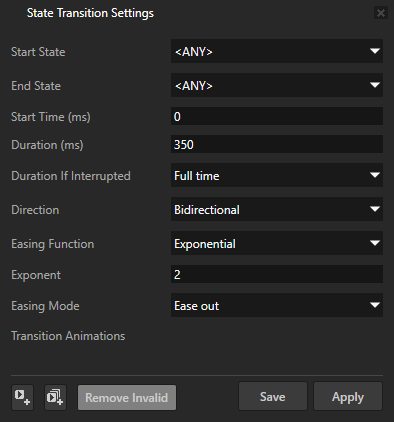Click the State Transition Settings title
This screenshot has width=394, height=422.
tap(90, 13)
